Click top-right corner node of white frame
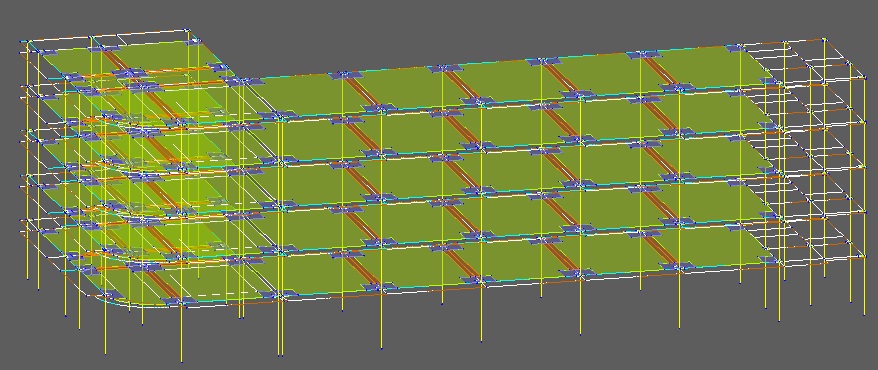The height and width of the screenshot is (370, 878). pos(825,39)
